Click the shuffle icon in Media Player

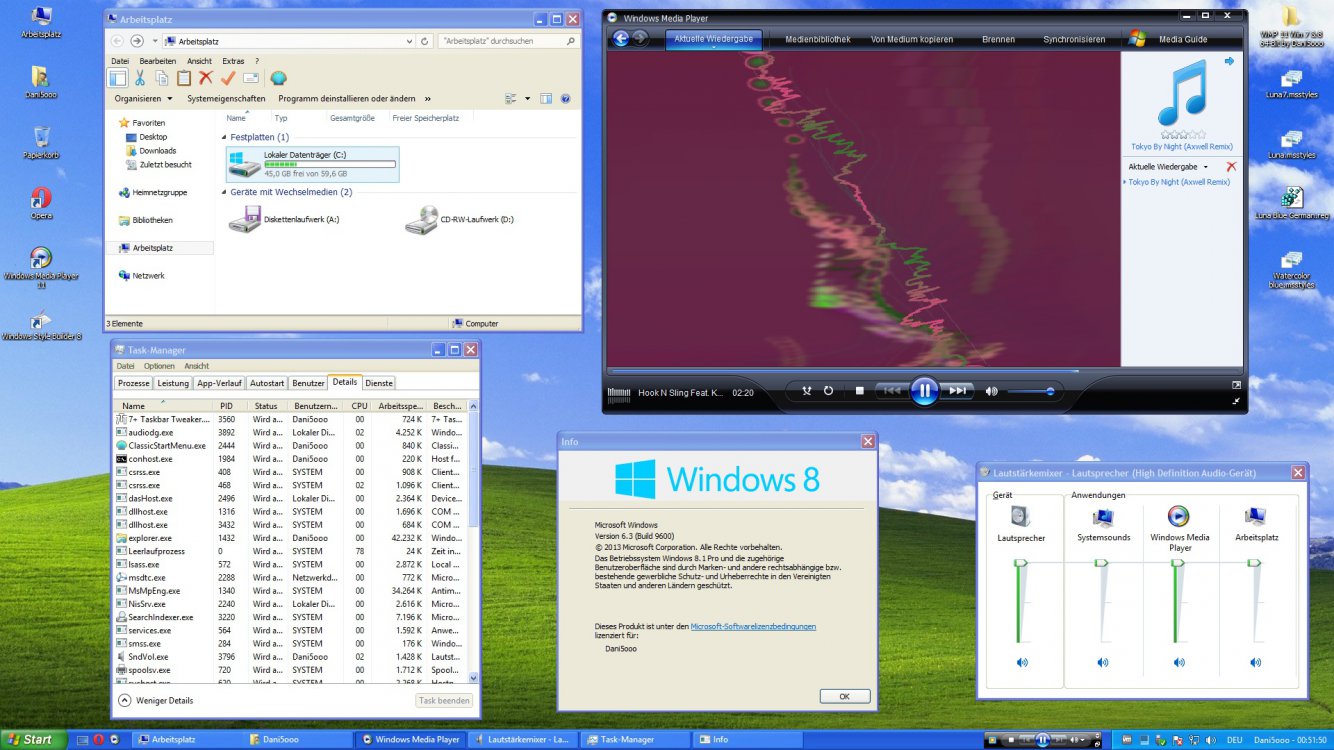pyautogui.click(x=806, y=391)
